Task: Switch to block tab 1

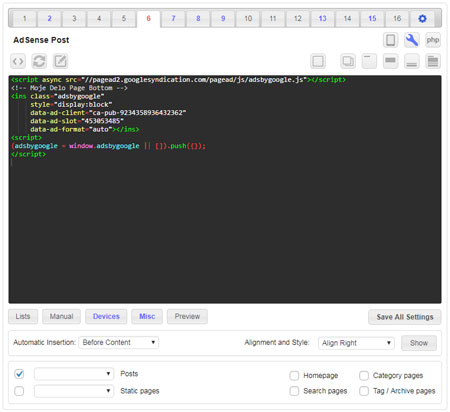Action: coord(25,18)
